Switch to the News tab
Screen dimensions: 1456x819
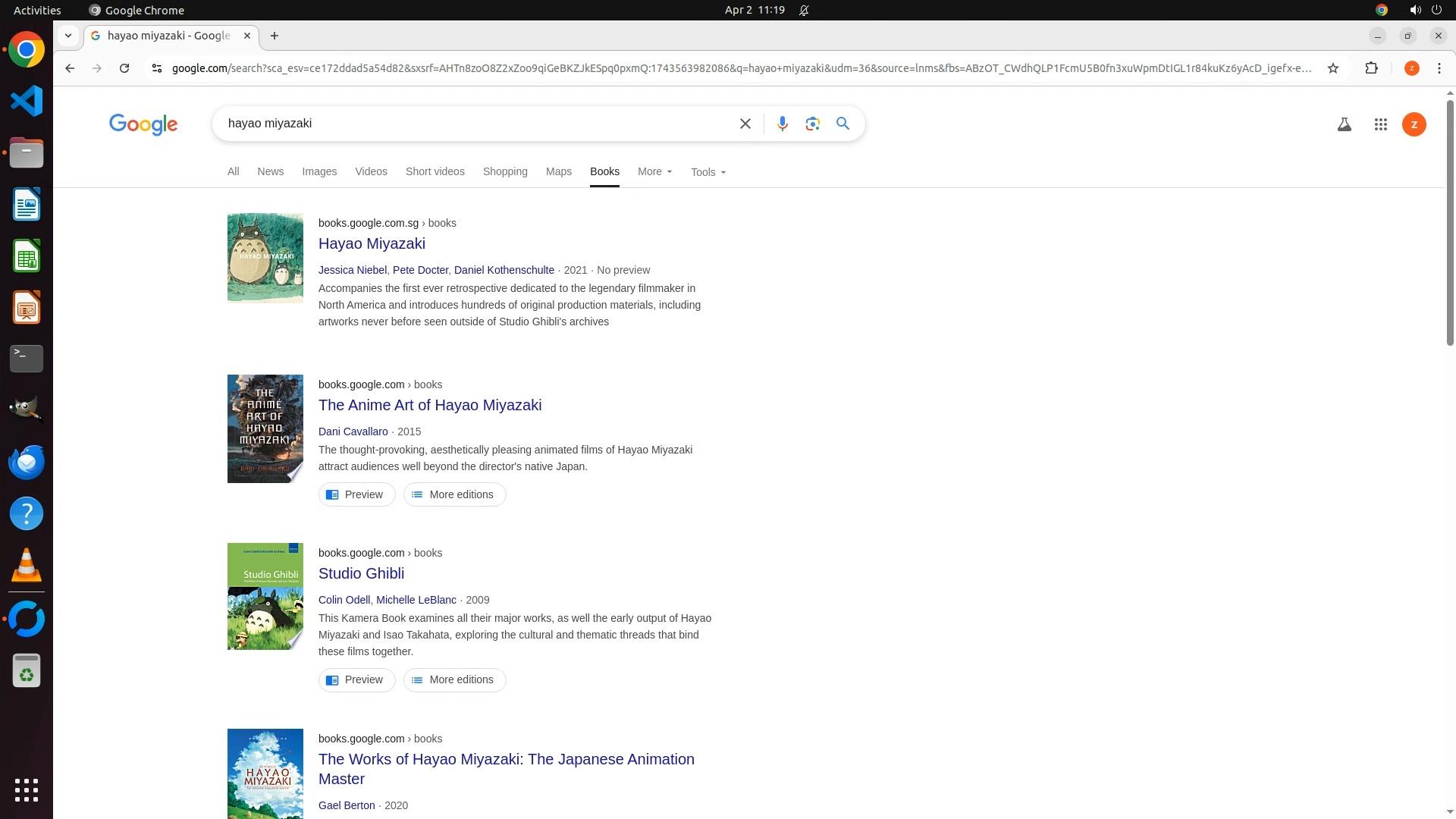pos(270,172)
